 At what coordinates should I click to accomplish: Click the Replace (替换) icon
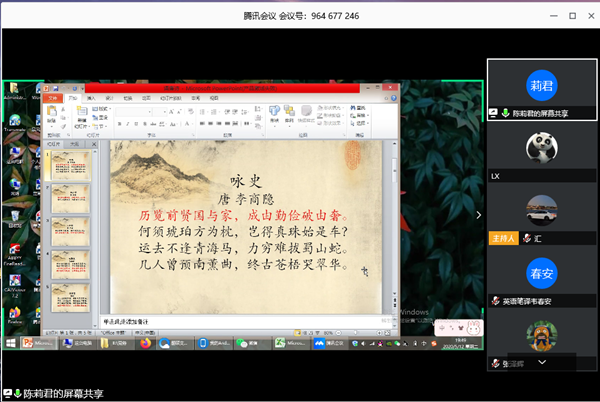point(358,116)
